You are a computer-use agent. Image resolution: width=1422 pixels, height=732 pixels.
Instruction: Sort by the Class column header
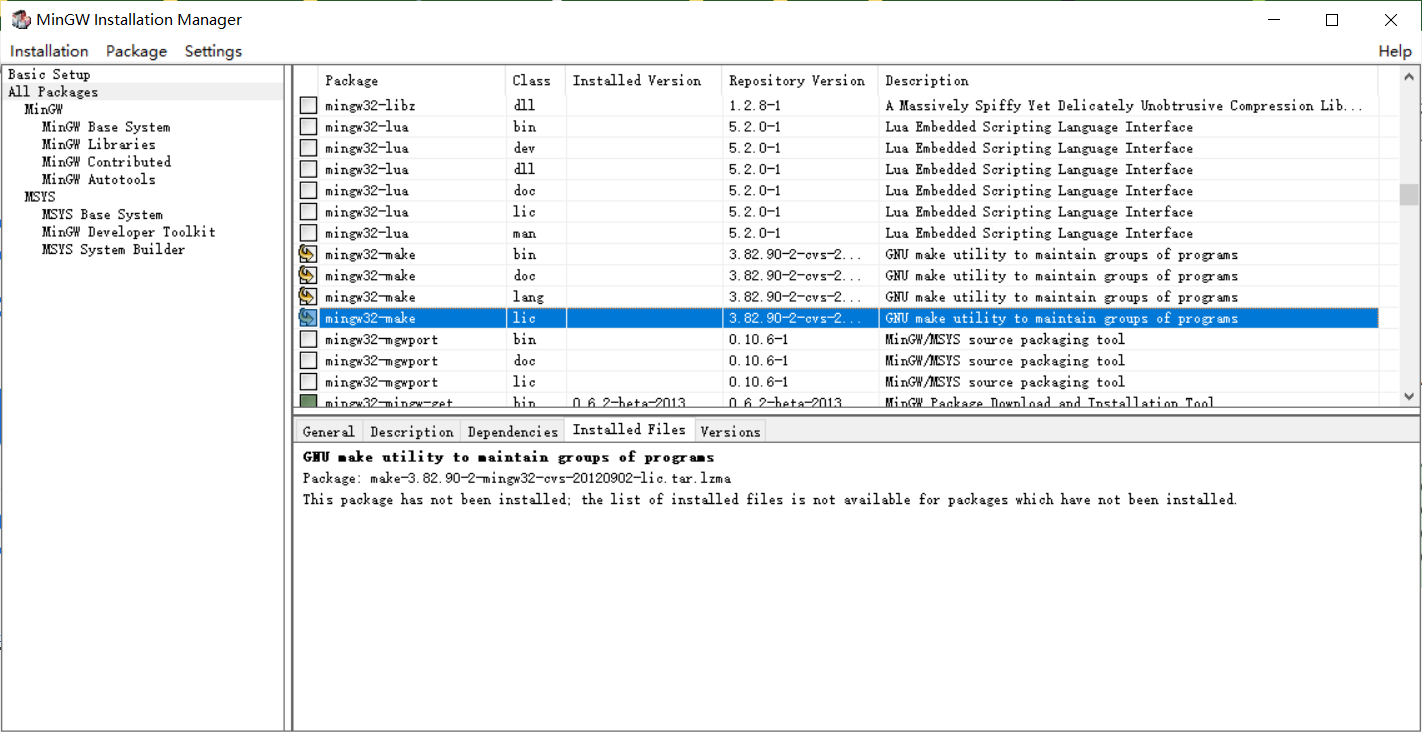point(536,80)
